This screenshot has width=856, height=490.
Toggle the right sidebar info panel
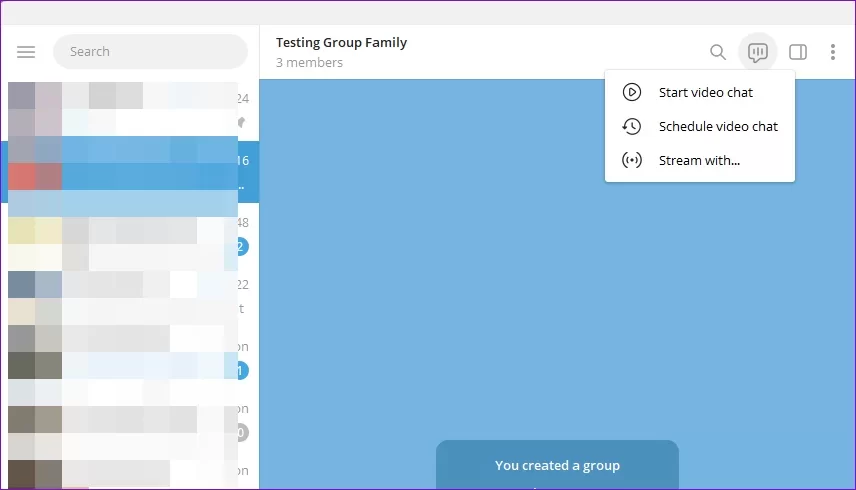coord(798,52)
